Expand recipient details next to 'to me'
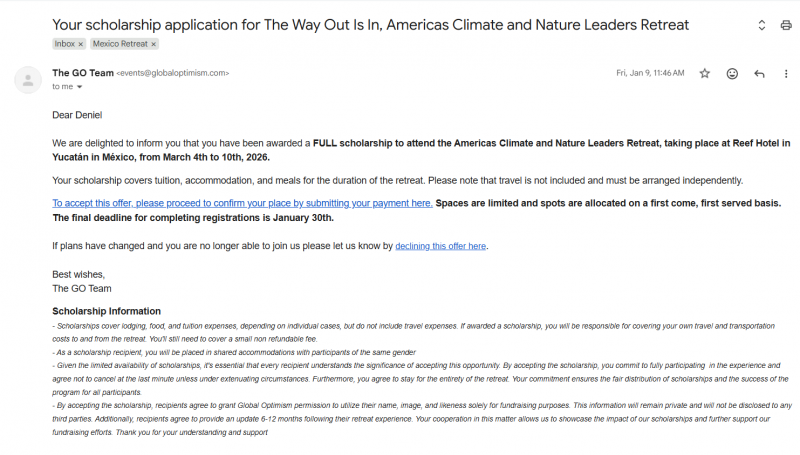 [79, 87]
